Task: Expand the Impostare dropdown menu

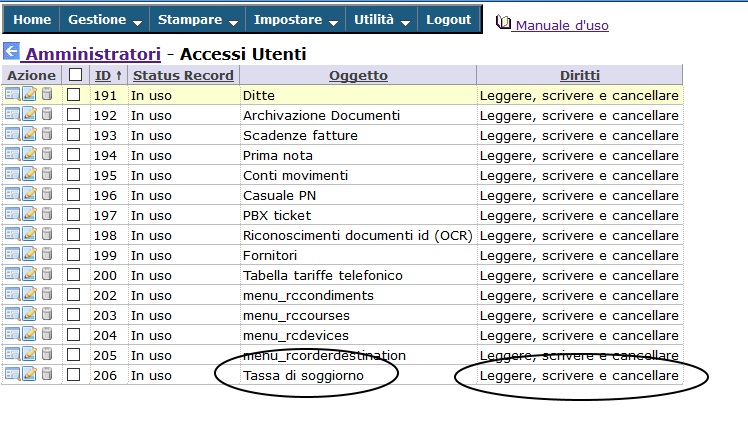Action: 294,20
